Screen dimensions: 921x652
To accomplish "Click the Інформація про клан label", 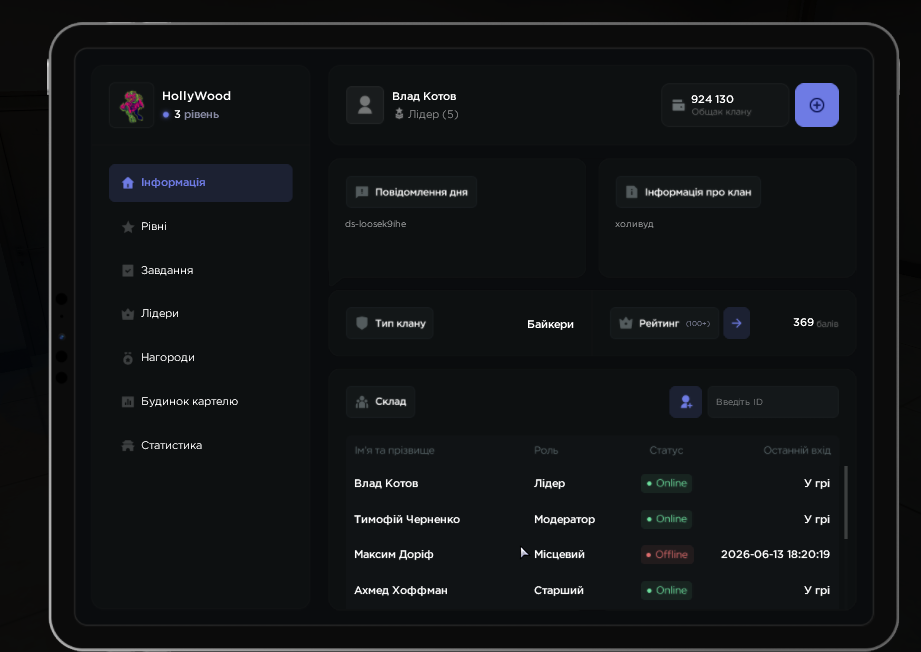I will pyautogui.click(x=688, y=192).
